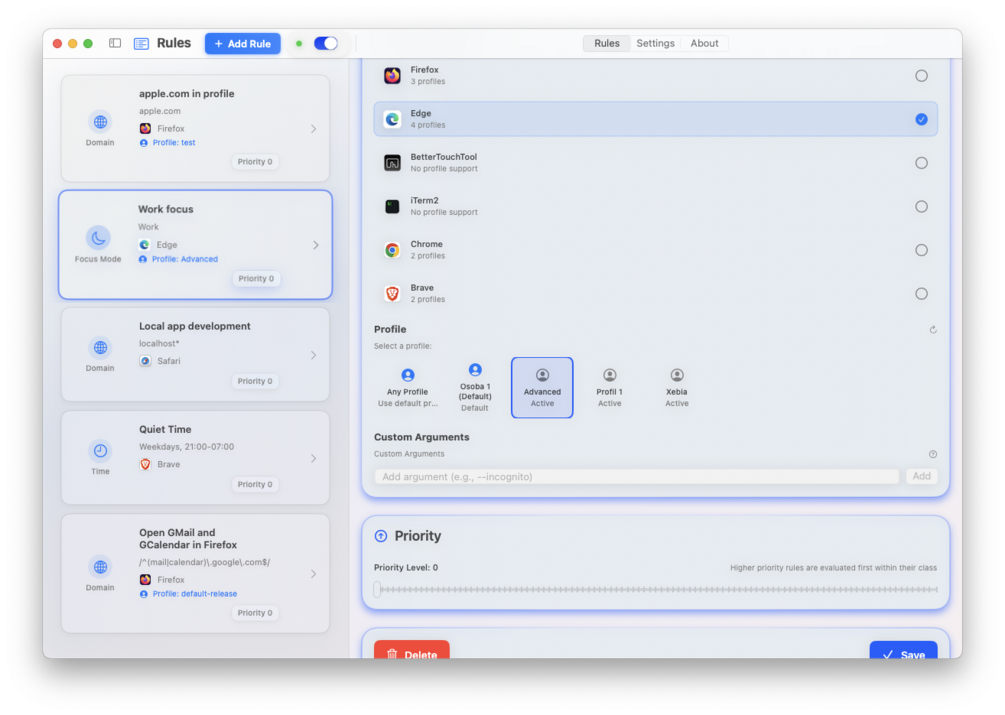Click inside the Add argument text field

[x=636, y=477]
